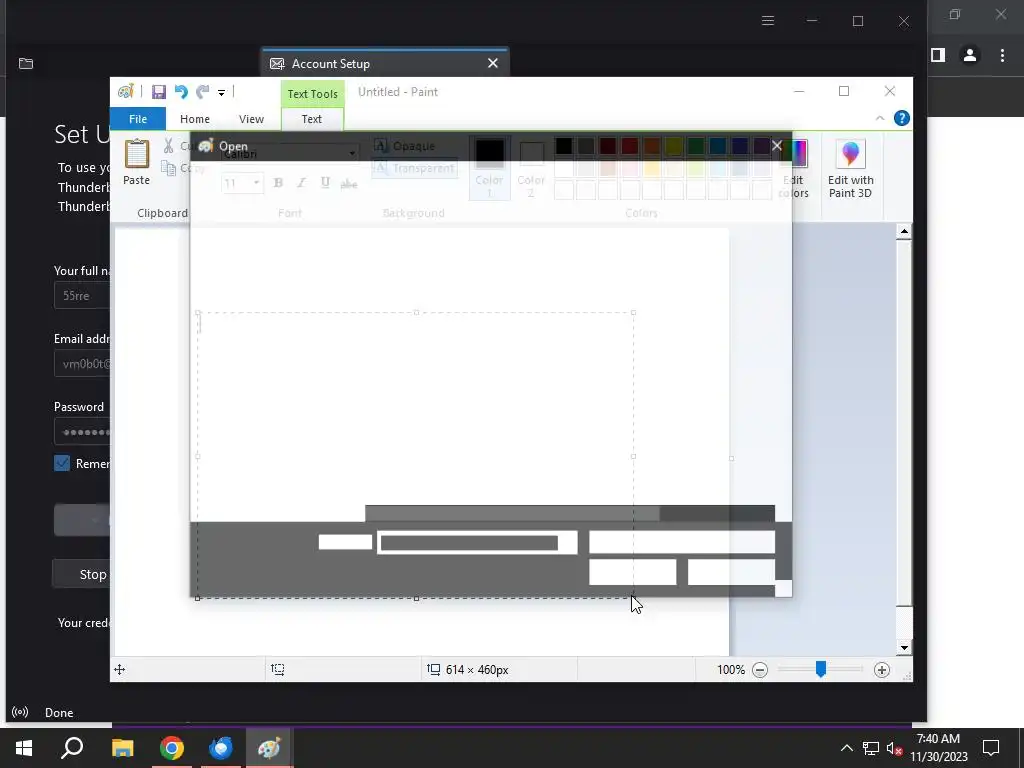
Task: Click the connection status icon beside Done
Action: click(x=20, y=712)
